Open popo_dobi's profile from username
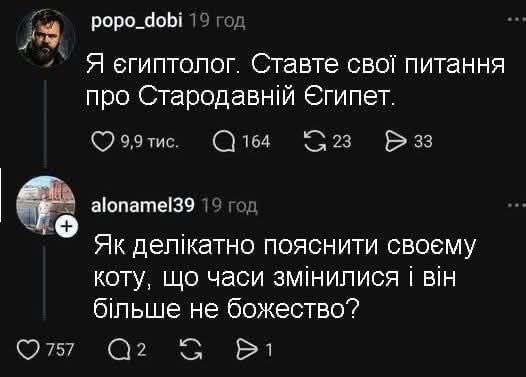 coord(137,21)
